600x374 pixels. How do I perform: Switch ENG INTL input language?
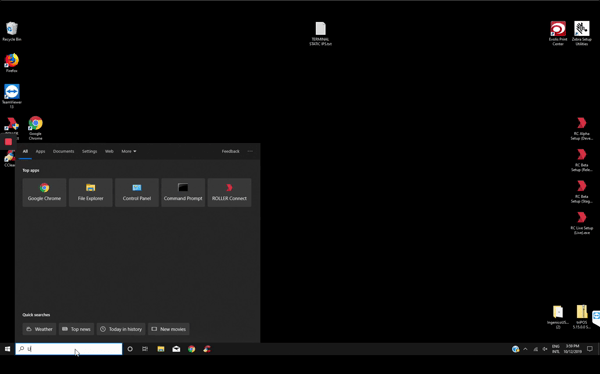[556, 349]
